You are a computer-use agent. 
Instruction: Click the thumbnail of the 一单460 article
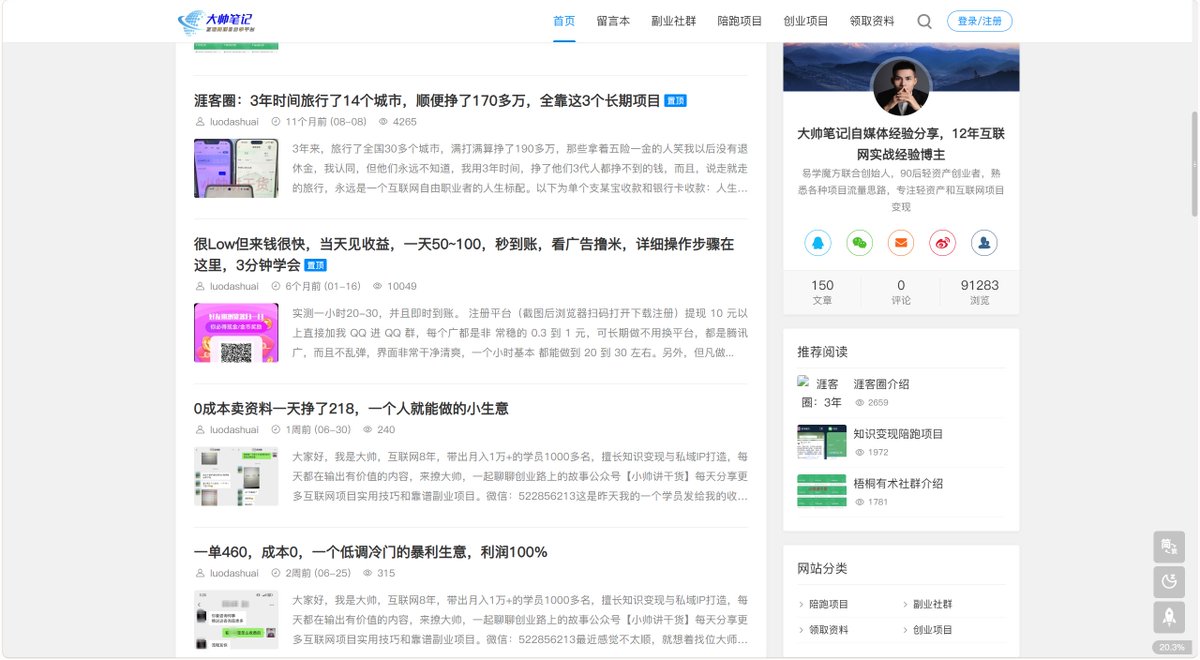236,620
